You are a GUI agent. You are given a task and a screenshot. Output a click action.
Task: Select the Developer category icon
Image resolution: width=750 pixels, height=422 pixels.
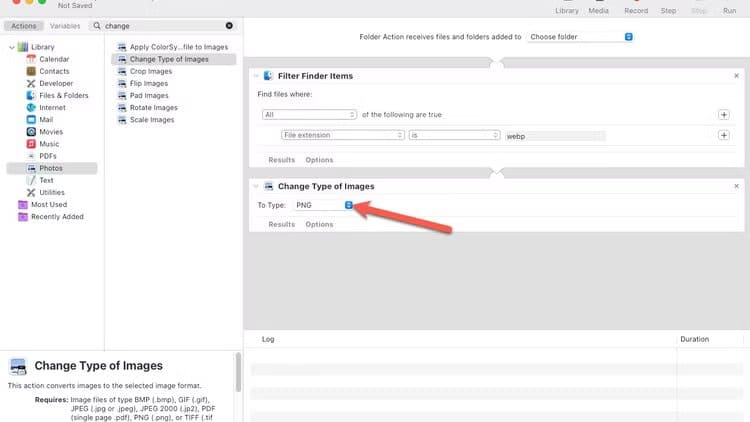(31, 83)
